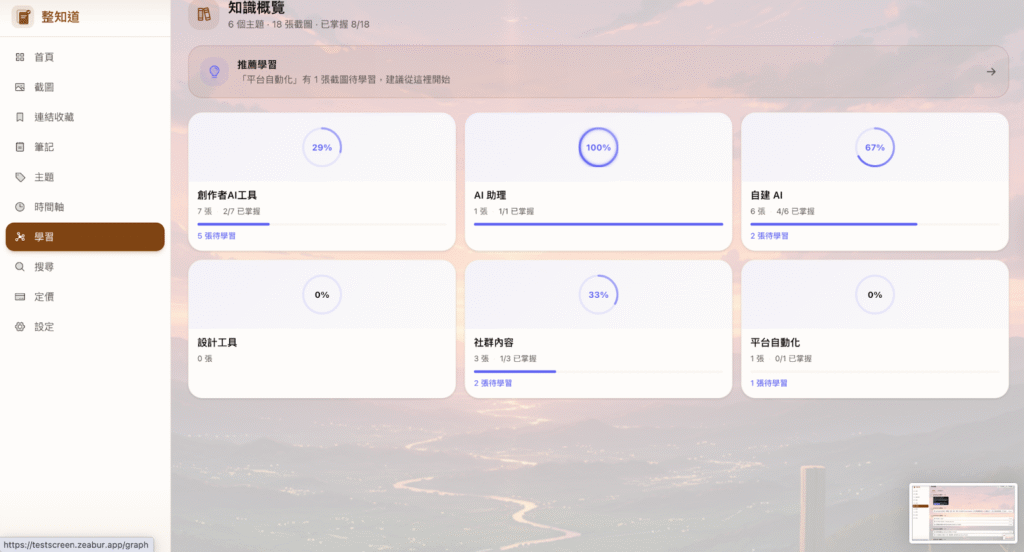Click the 0% ring on 平台自動化 card

[x=875, y=295]
